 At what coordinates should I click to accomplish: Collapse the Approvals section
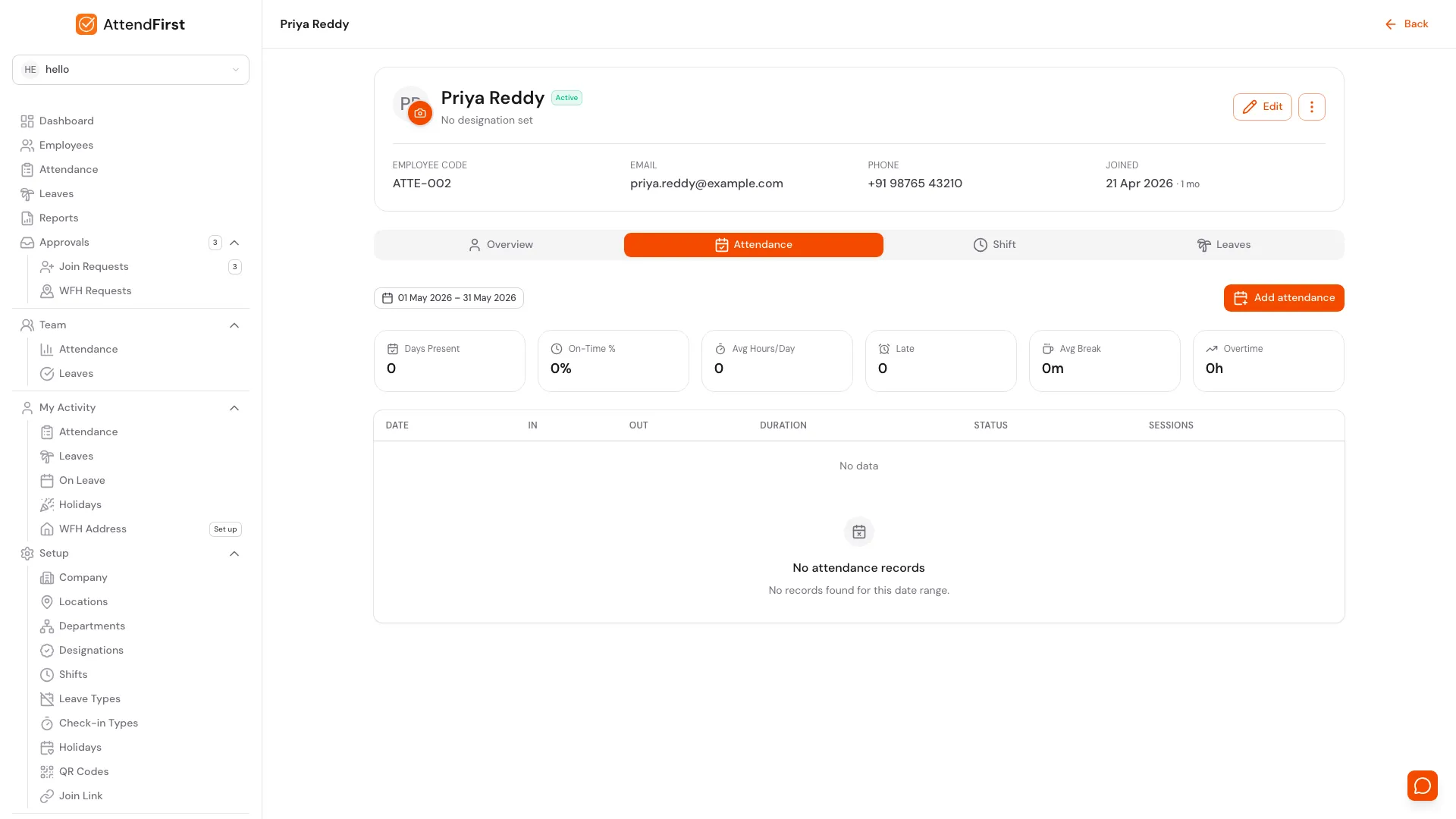point(234,243)
